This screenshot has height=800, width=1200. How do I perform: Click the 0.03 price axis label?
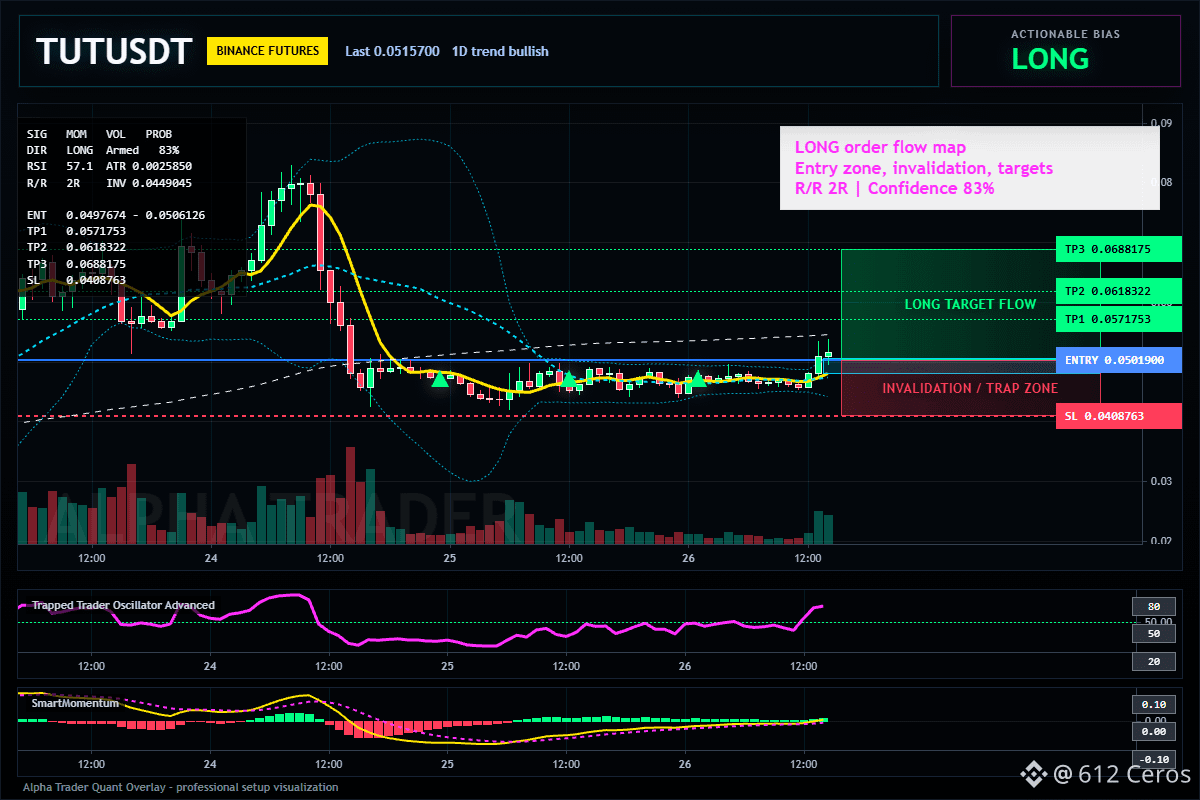coord(1161,481)
